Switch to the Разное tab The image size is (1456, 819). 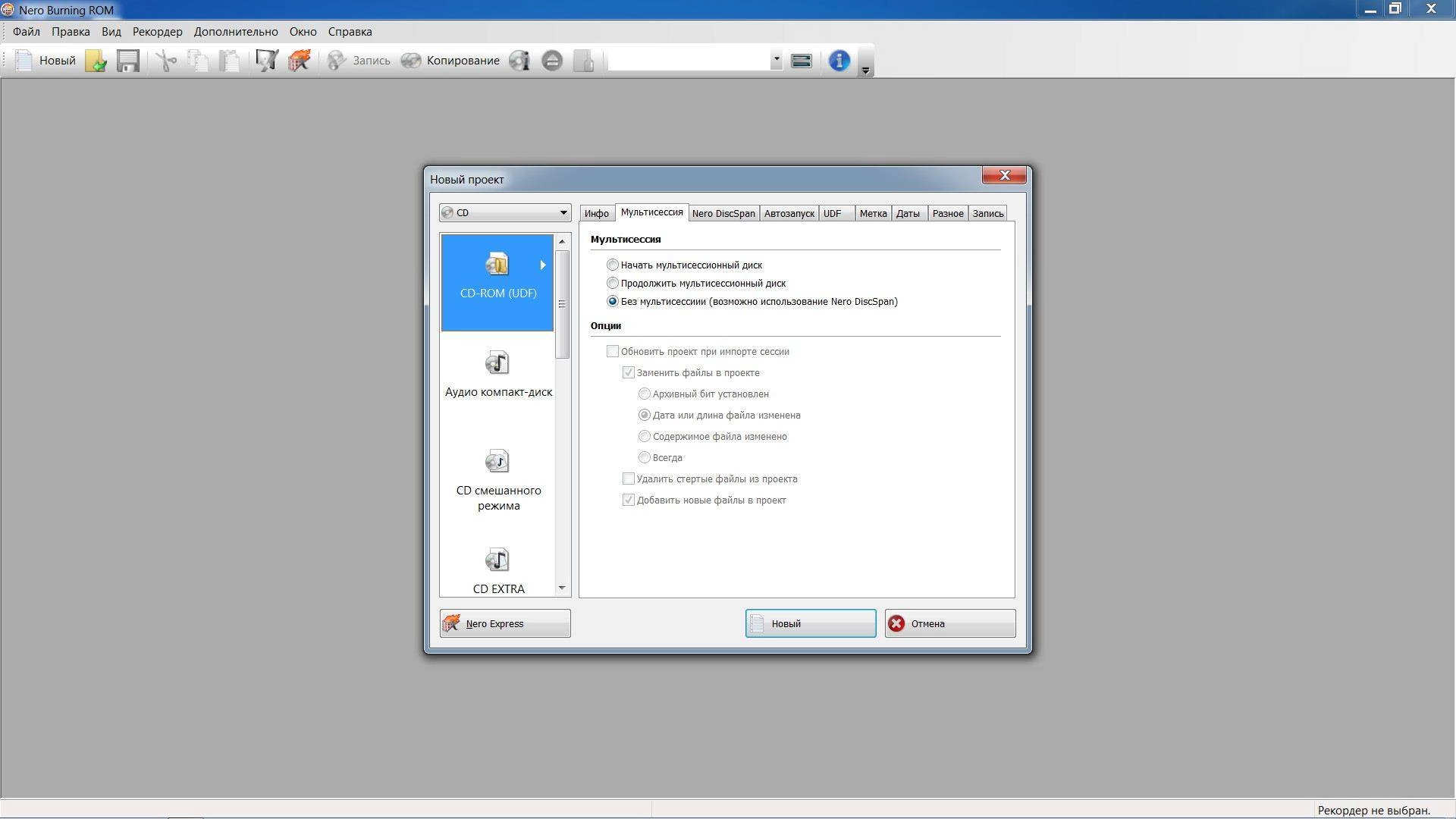(x=947, y=213)
